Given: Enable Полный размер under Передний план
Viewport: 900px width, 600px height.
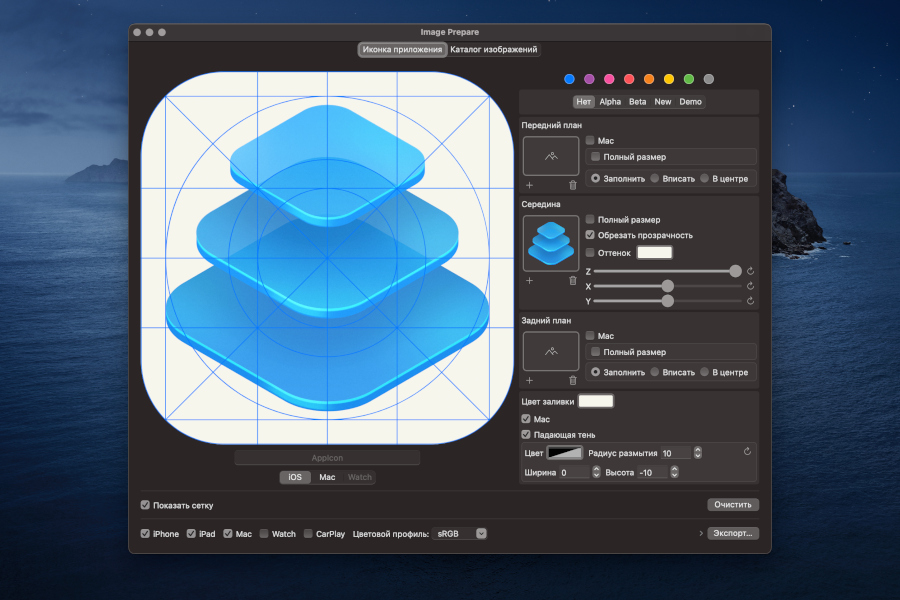Looking at the screenshot, I should 596,156.
